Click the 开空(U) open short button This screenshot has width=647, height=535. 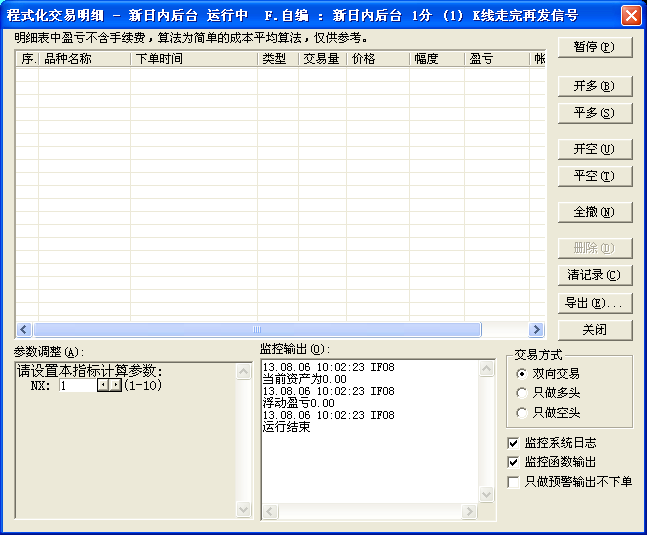pyautogui.click(x=595, y=149)
